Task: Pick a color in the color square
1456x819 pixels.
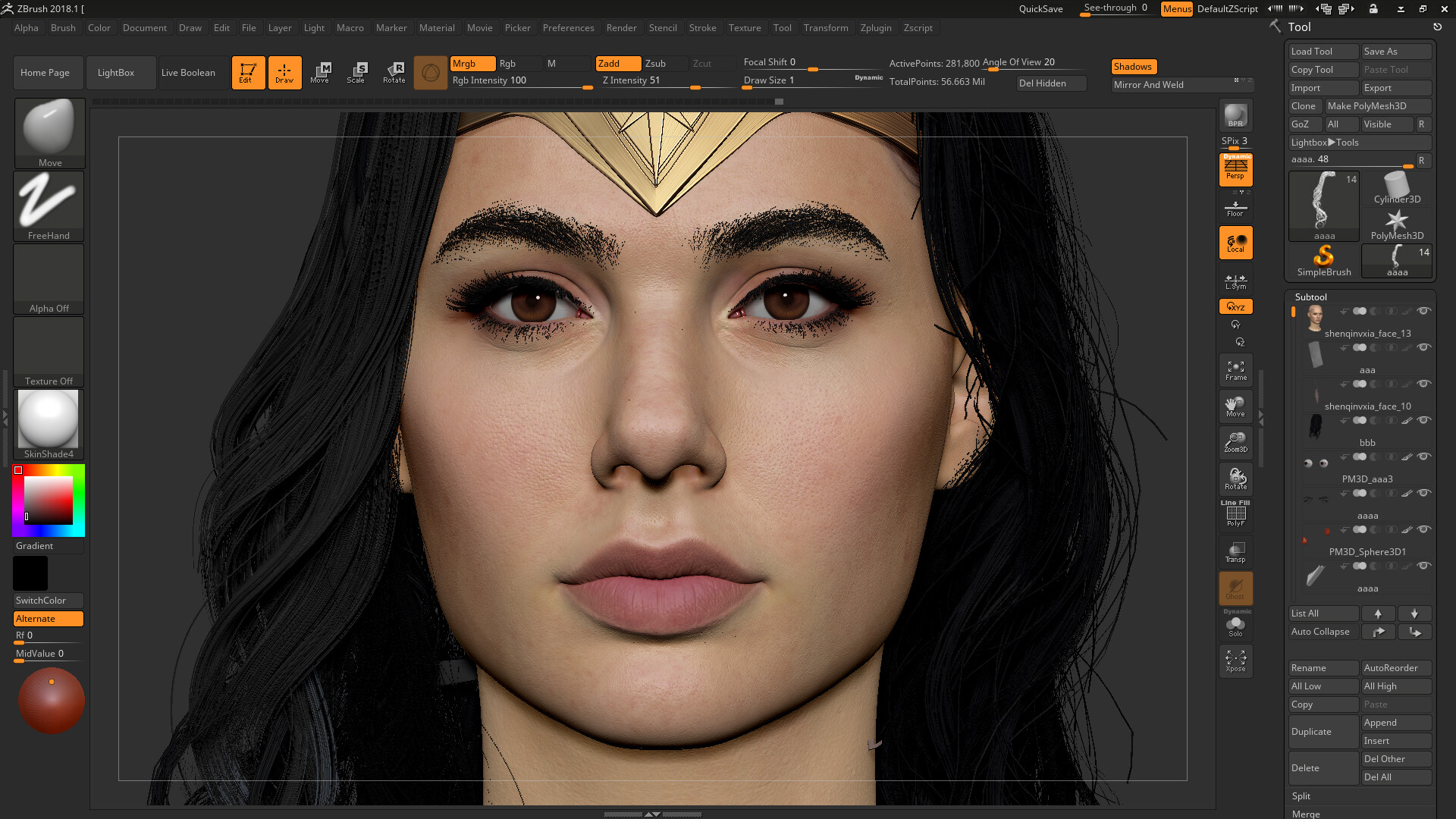Action: pos(49,500)
